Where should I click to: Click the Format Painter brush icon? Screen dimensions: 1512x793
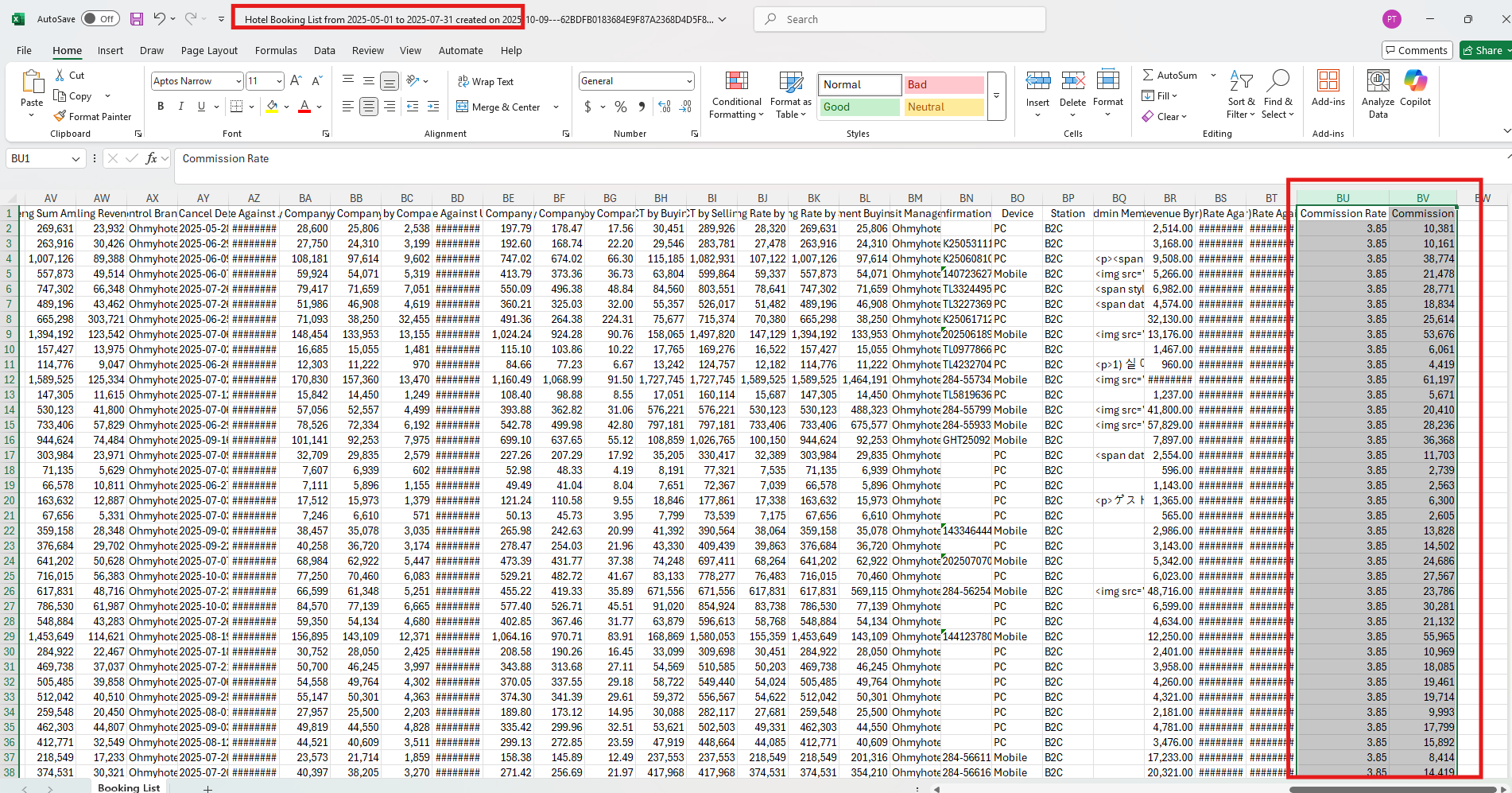tap(60, 116)
